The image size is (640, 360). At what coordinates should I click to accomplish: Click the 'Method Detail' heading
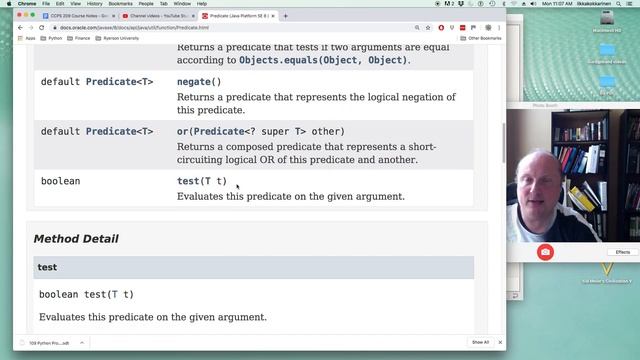coord(76,239)
